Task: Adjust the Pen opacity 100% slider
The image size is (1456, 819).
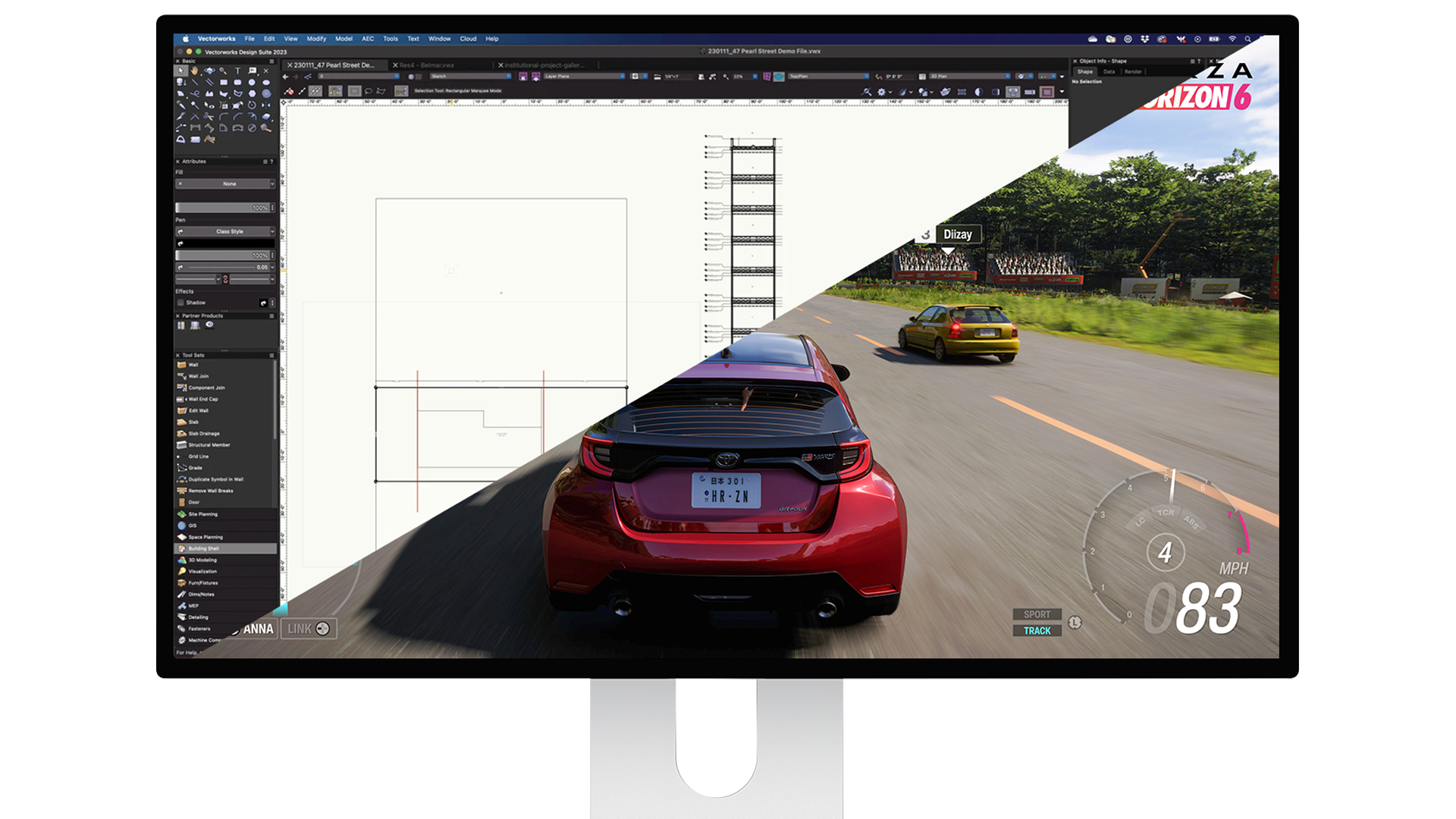Action: 222,256
